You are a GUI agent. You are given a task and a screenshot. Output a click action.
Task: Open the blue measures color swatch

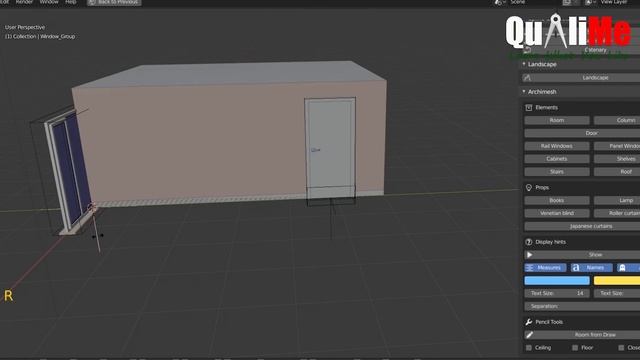[x=557, y=280]
